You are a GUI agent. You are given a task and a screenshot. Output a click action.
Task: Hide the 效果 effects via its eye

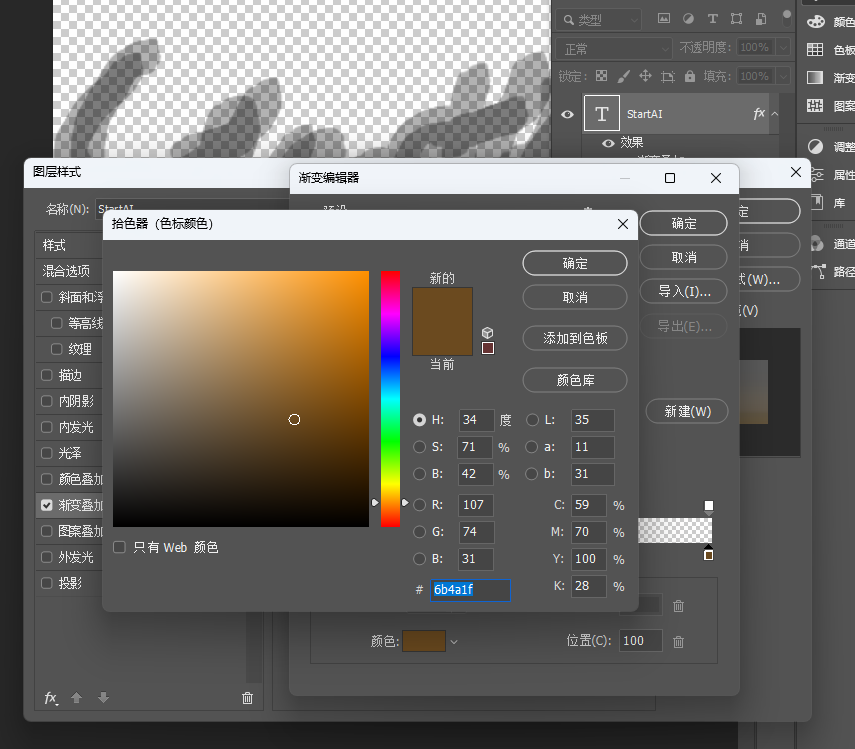608,143
